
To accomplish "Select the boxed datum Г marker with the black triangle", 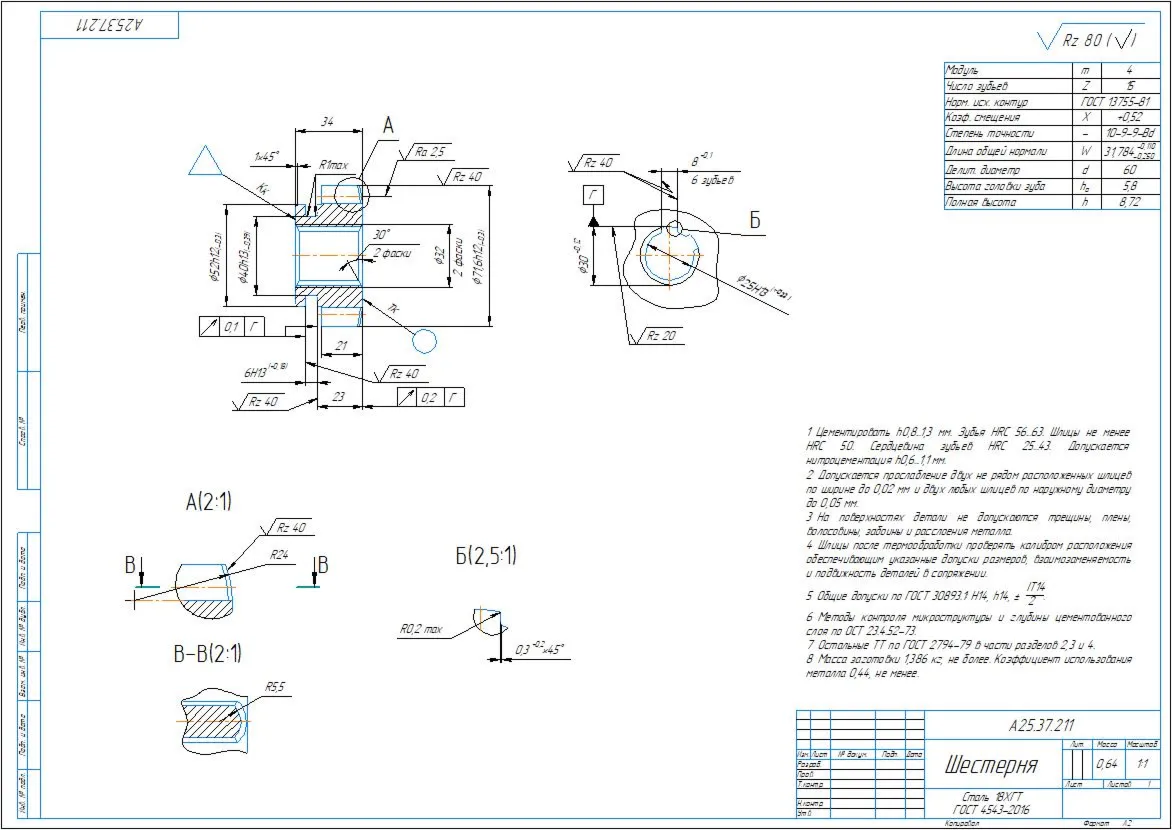I will click(593, 196).
